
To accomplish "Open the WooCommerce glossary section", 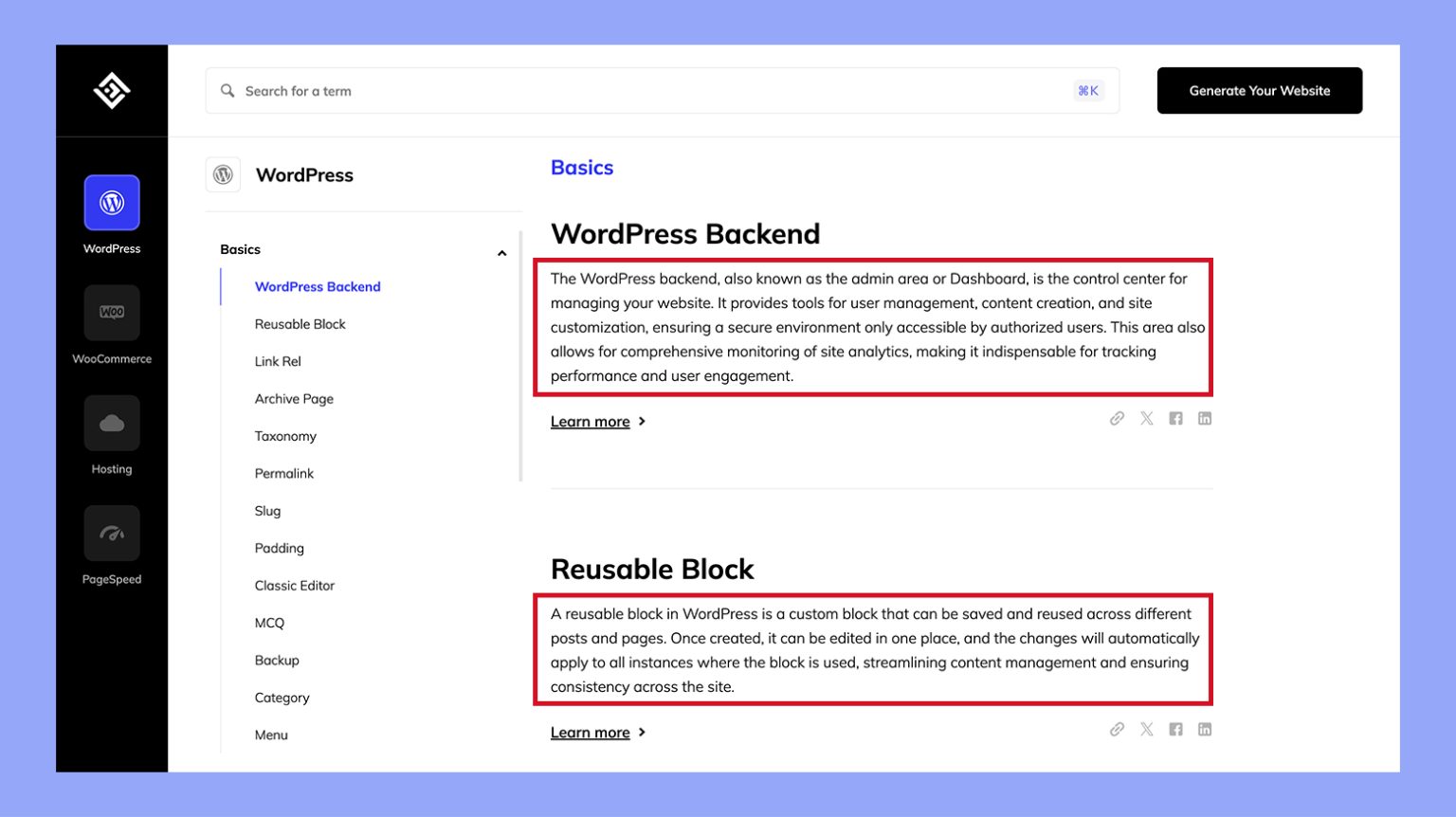I will pyautogui.click(x=112, y=313).
